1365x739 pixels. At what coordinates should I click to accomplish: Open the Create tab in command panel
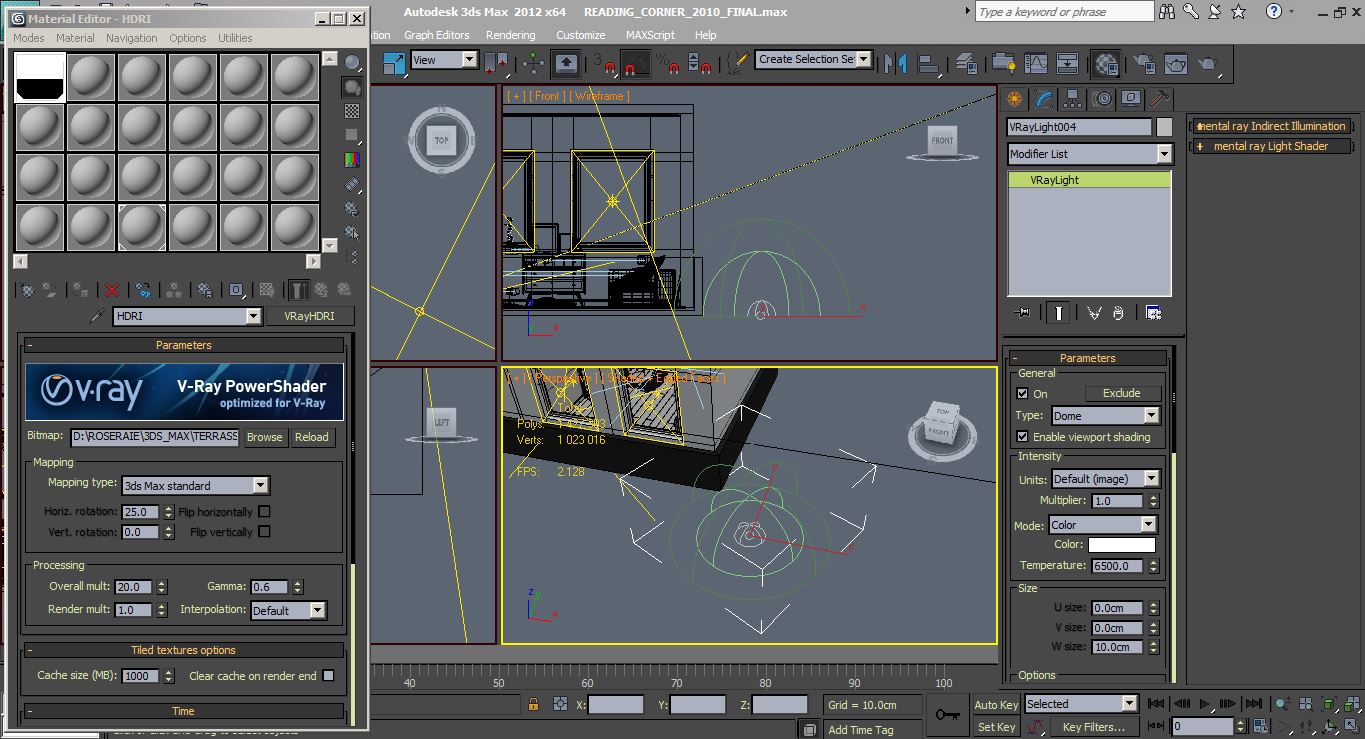tap(1015, 99)
